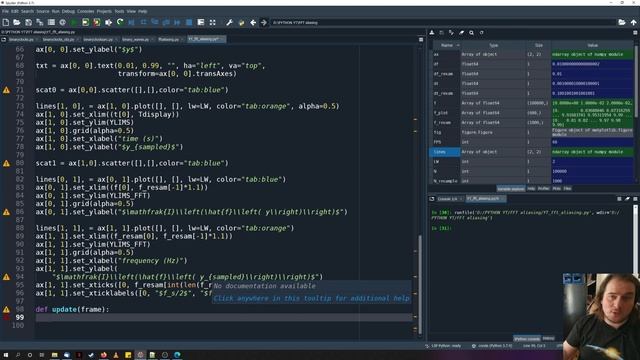Open the conda environment status bar entry
Image resolution: width=640 pixels, height=360 pixels.
[x=492, y=346]
